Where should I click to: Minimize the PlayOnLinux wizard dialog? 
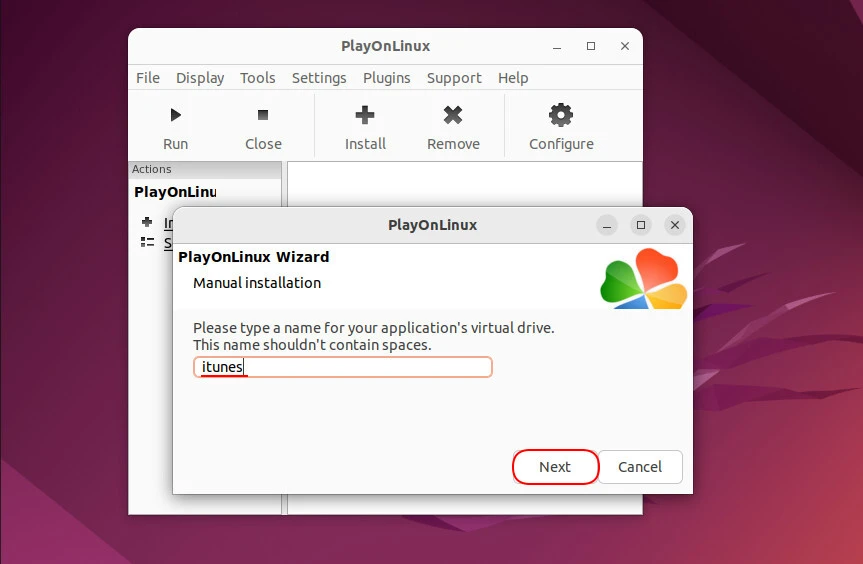(608, 225)
